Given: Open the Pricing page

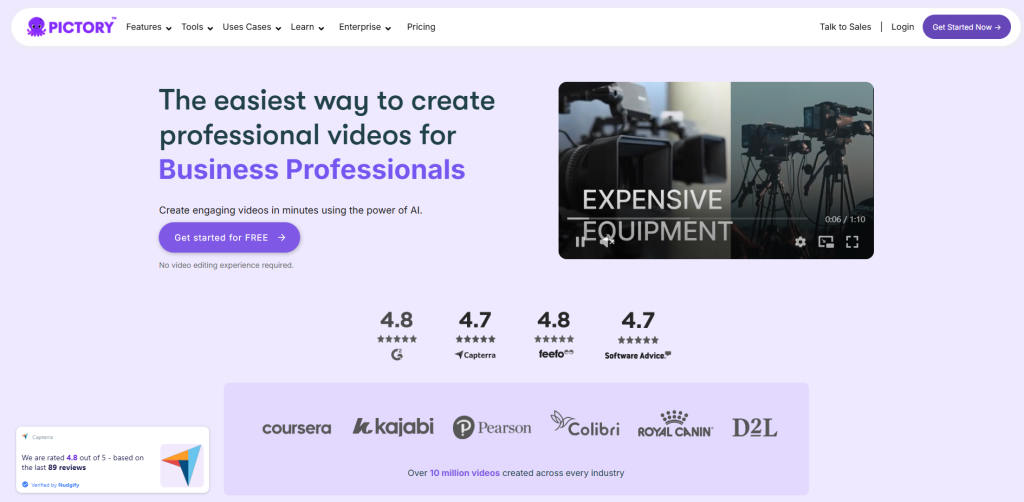Looking at the screenshot, I should [x=421, y=27].
